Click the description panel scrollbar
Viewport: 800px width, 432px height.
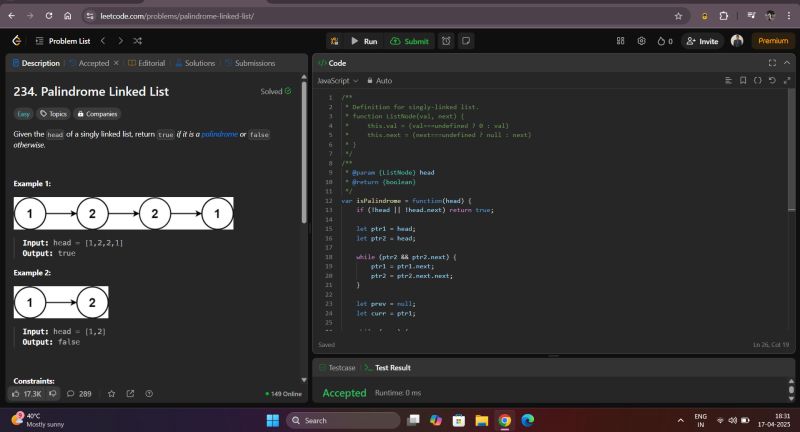click(304, 152)
